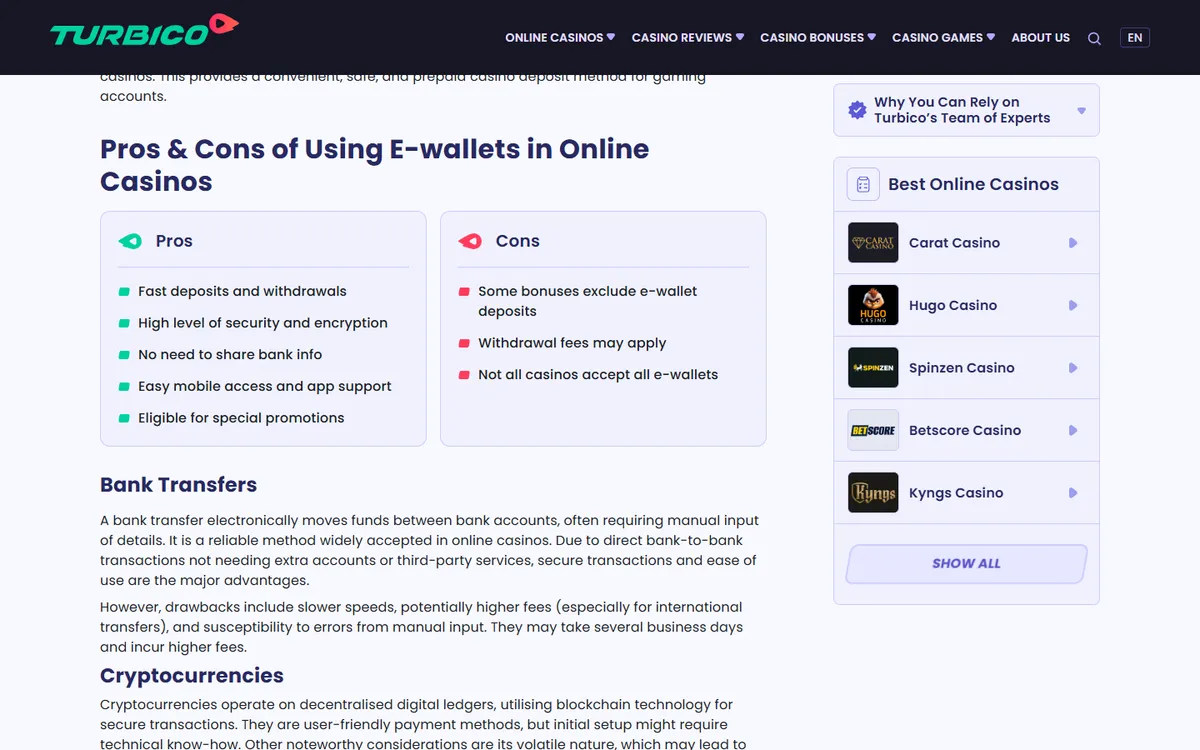Viewport: 1200px width, 750px height.
Task: Click the Betscore Casino logo thumbnail
Action: tap(873, 430)
